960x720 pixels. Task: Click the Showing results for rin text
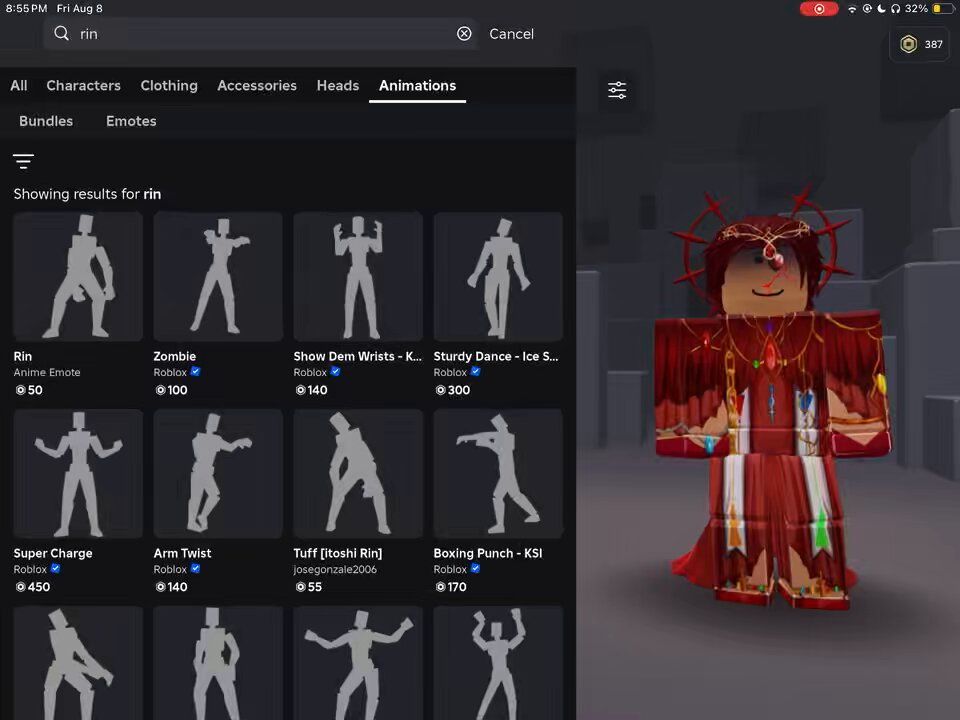pyautogui.click(x=87, y=194)
